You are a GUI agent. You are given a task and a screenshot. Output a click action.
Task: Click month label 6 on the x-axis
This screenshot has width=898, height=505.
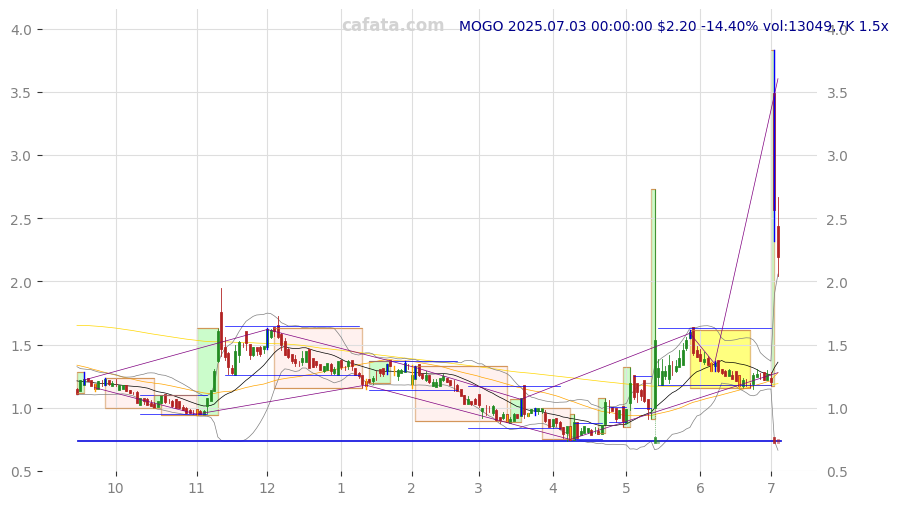pyautogui.click(x=700, y=488)
